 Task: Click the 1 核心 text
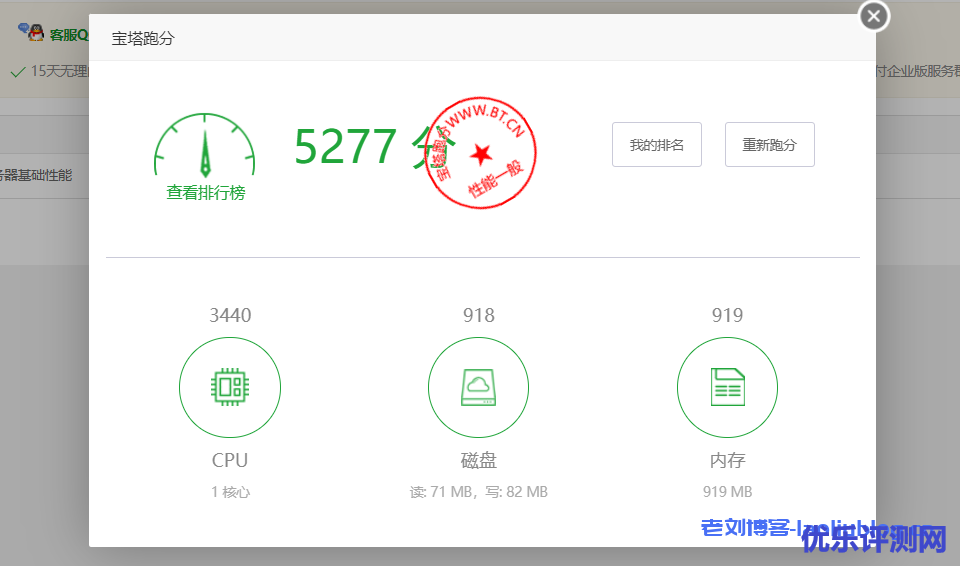click(231, 492)
